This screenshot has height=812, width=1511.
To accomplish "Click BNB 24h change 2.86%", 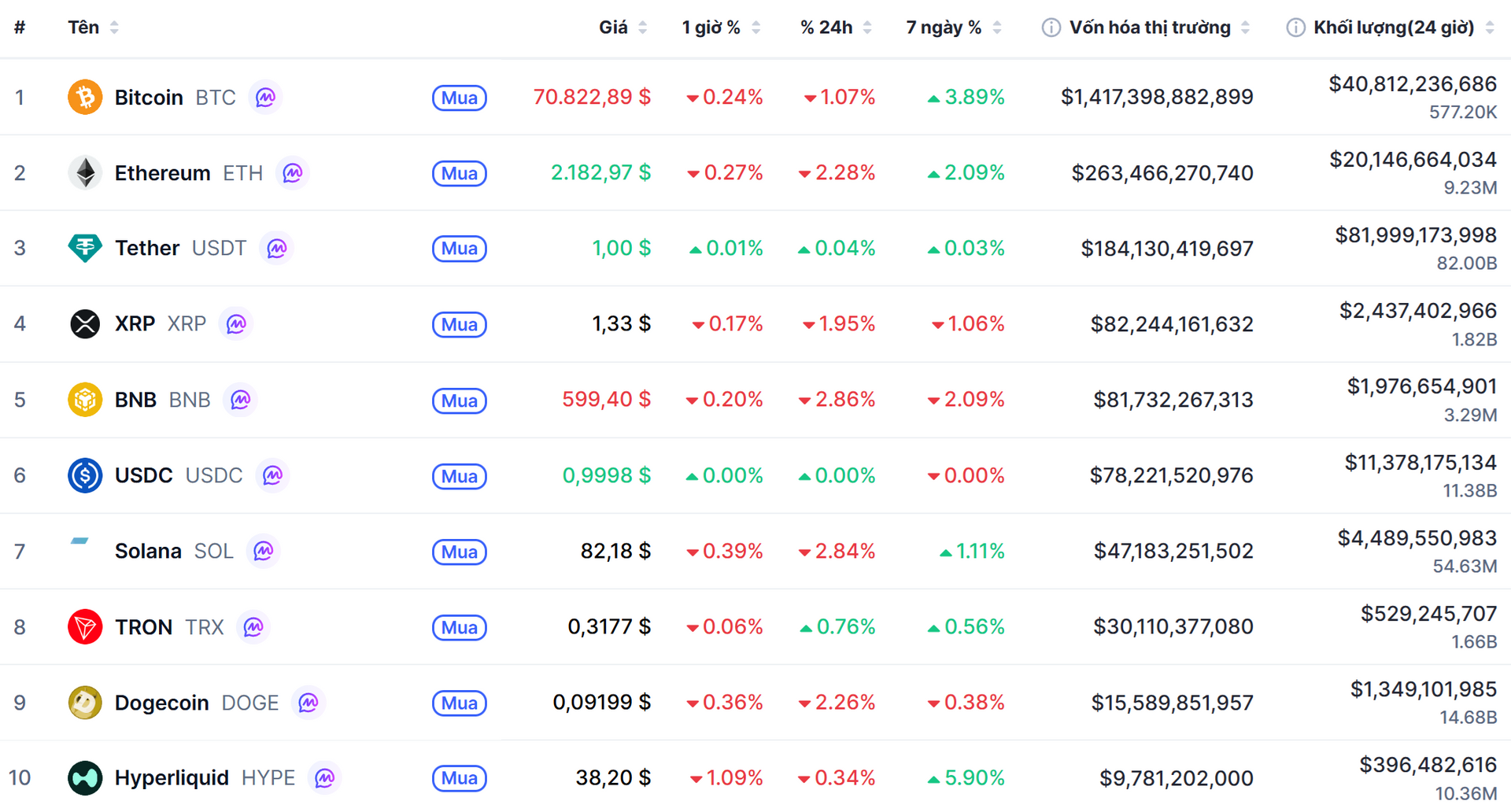I will (x=837, y=400).
